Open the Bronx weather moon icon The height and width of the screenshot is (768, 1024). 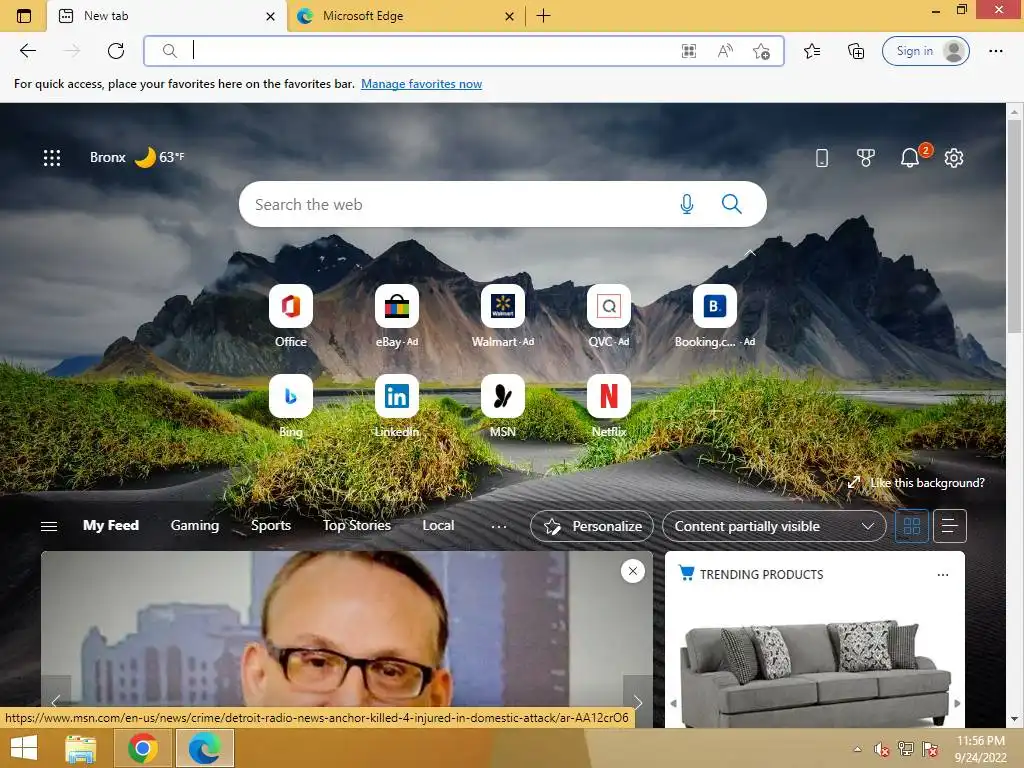click(x=145, y=157)
